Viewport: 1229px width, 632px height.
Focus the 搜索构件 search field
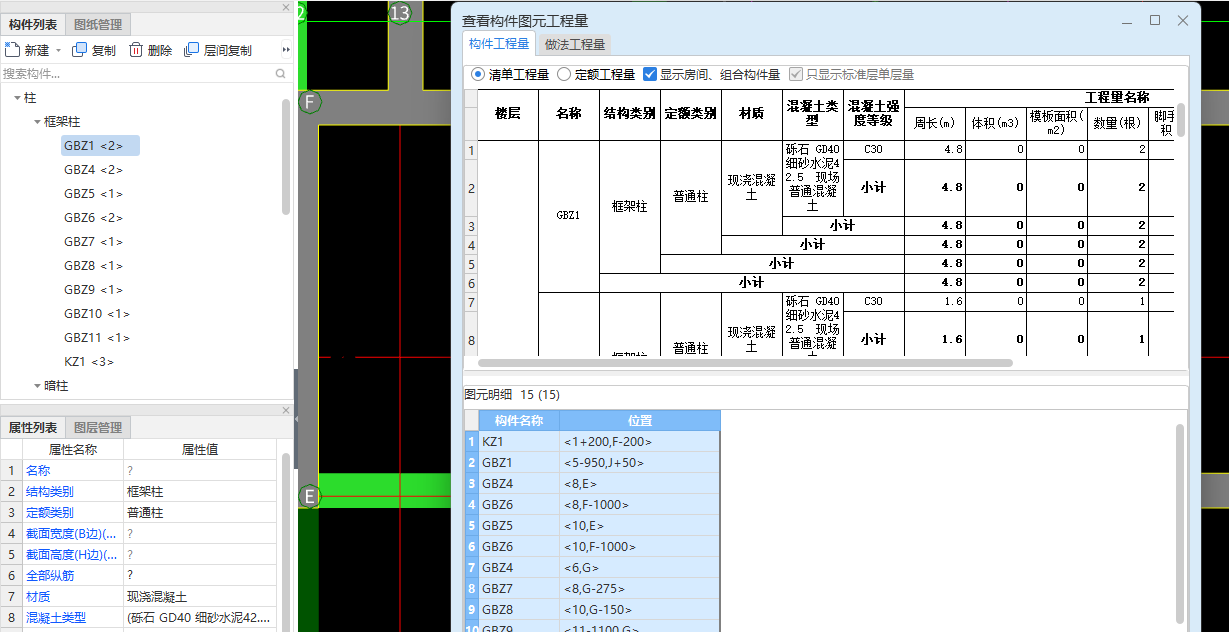click(137, 73)
